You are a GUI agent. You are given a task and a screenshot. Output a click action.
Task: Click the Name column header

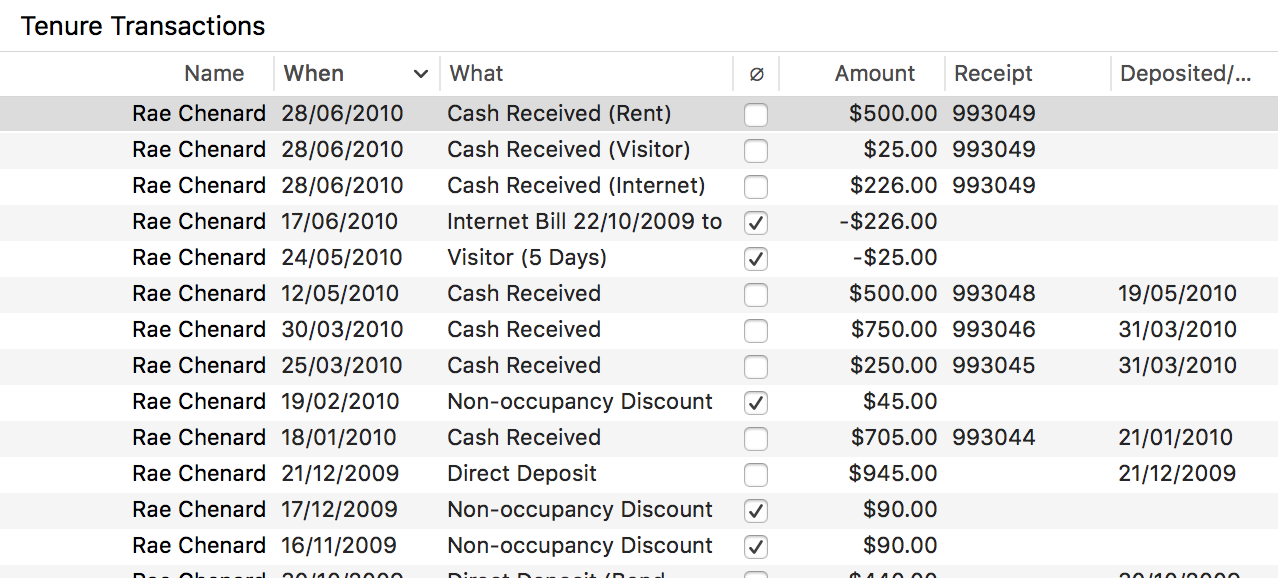click(214, 74)
